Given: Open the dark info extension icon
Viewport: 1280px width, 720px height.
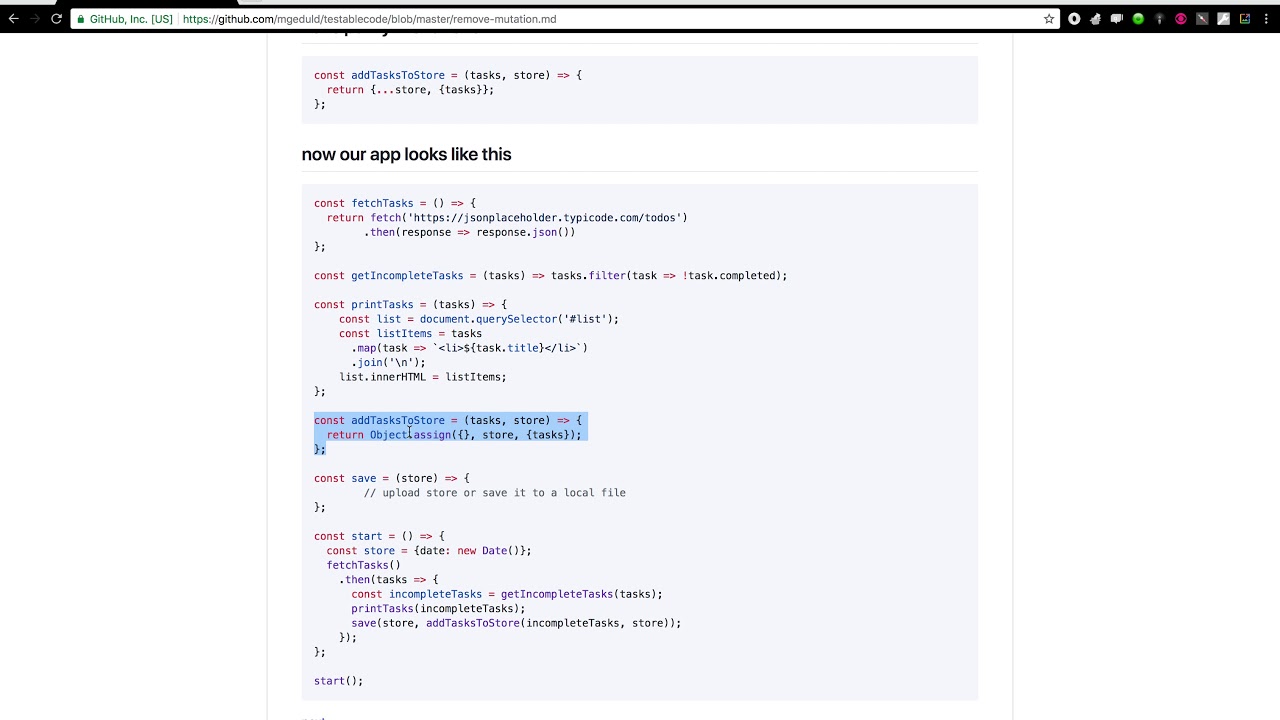Looking at the screenshot, I should tap(1160, 19).
